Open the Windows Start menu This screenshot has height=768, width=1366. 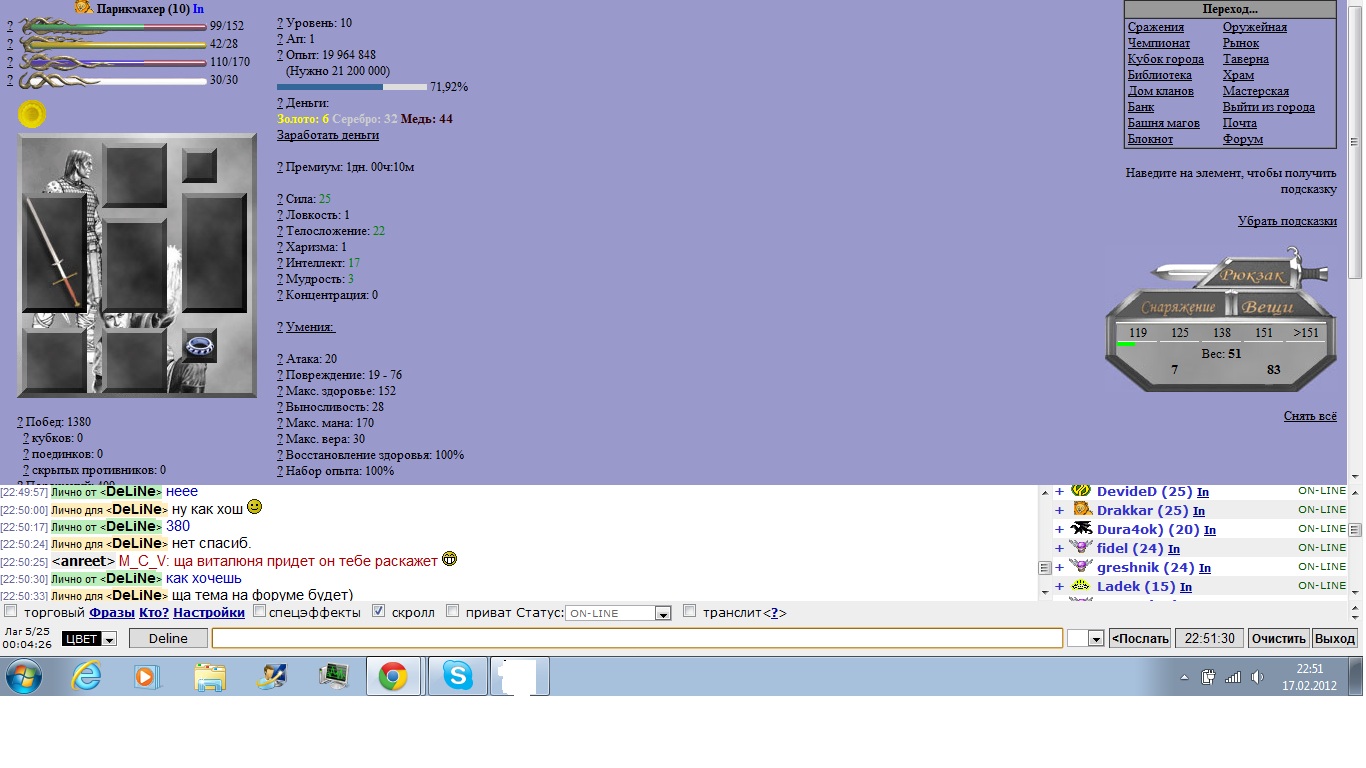pyautogui.click(x=24, y=677)
